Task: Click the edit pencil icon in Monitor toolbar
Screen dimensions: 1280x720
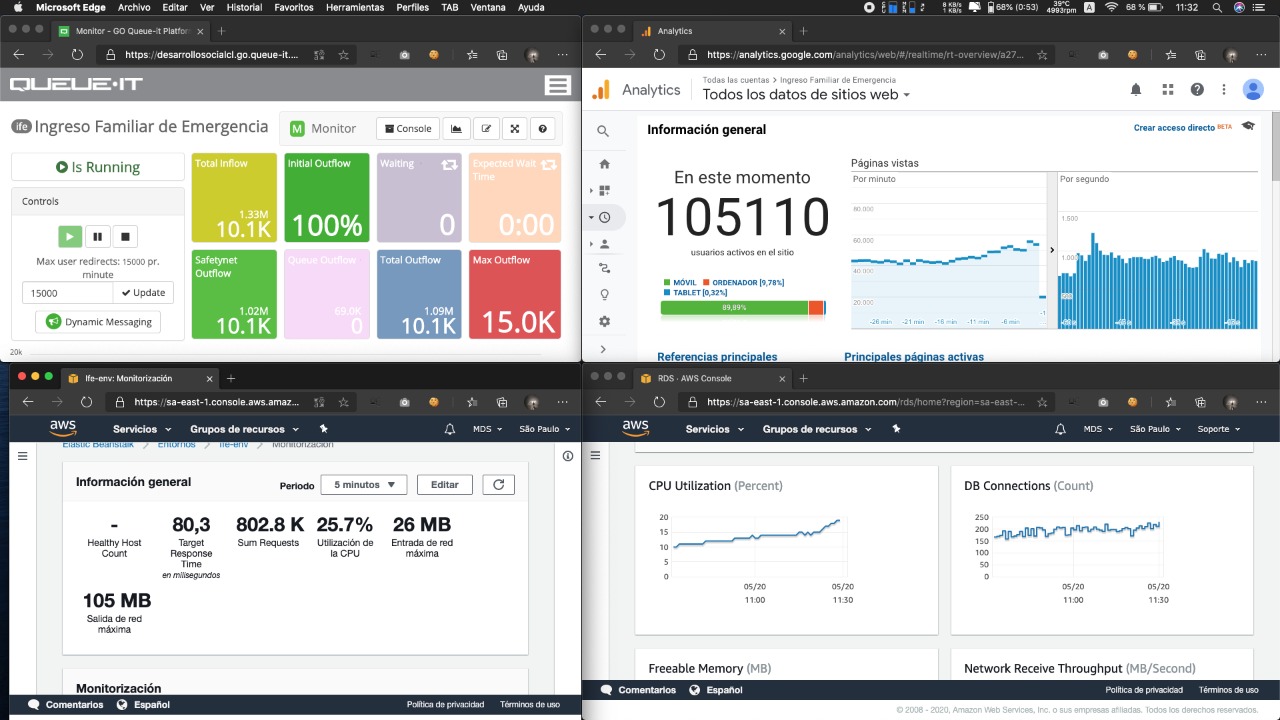Action: tap(486, 128)
